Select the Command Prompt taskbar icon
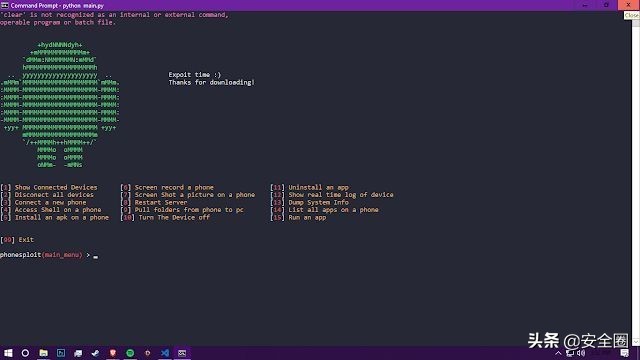Viewport: 640px width, 360px height. tap(182, 353)
